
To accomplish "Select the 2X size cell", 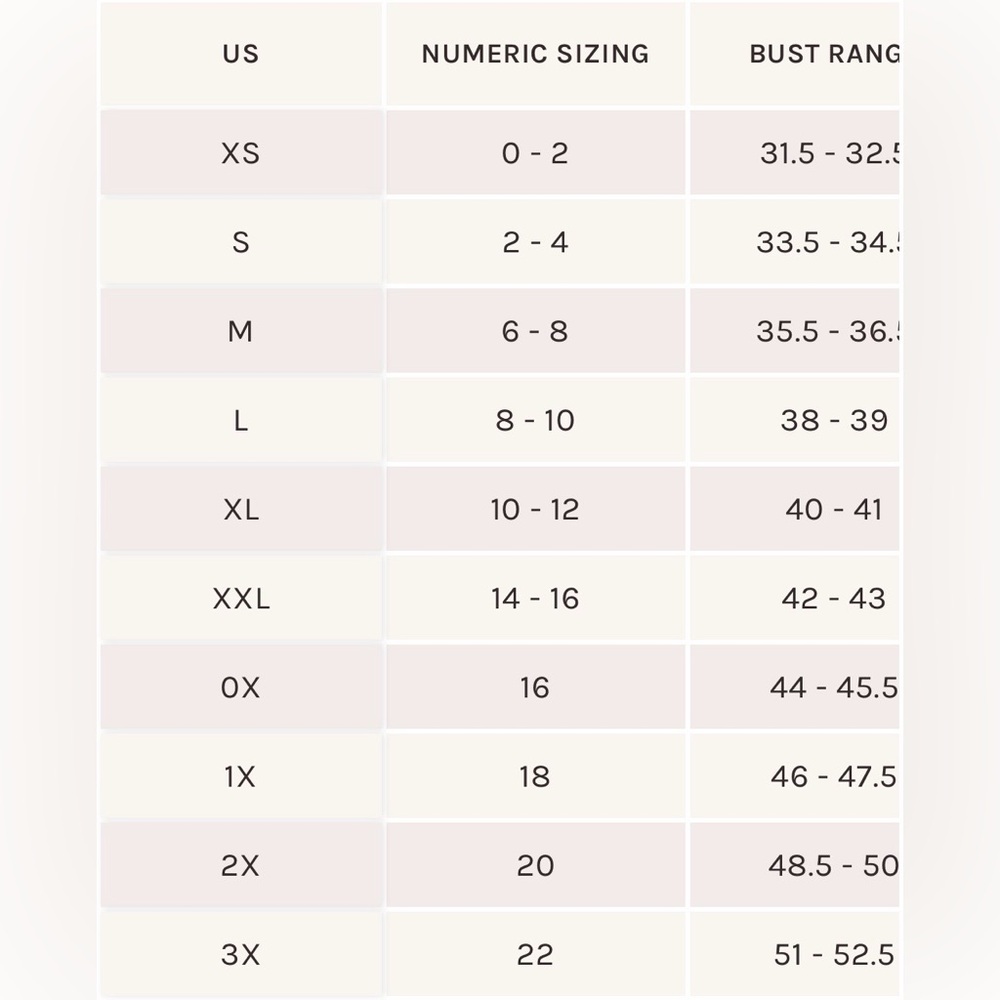I will point(241,865).
